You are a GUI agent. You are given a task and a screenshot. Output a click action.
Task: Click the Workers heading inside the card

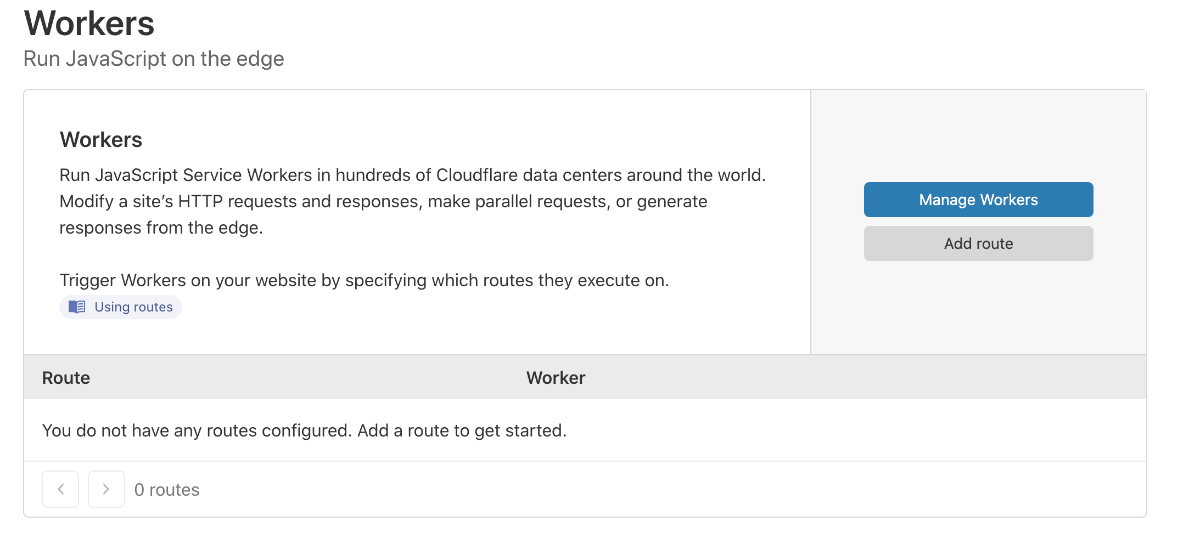coord(101,140)
